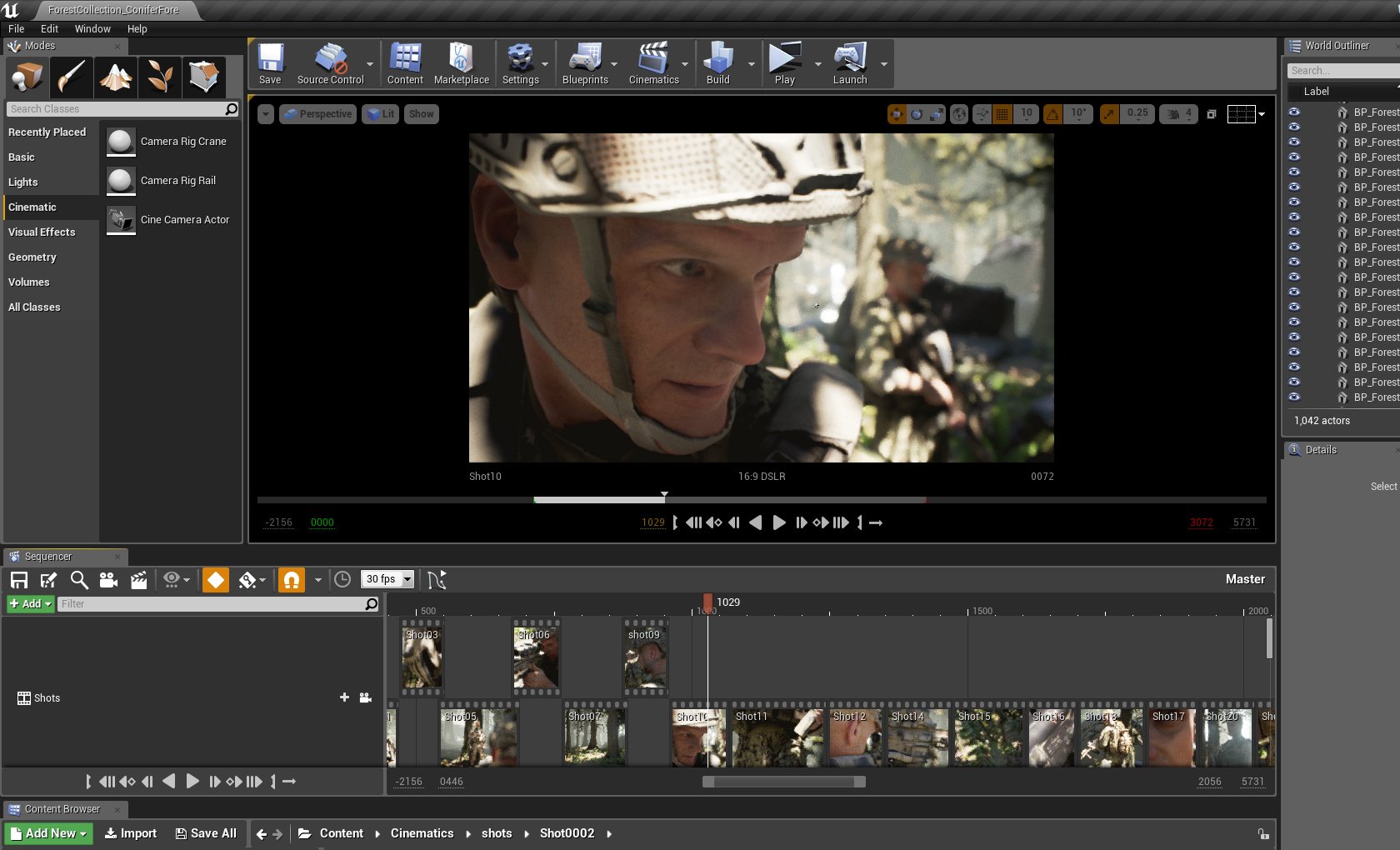The width and height of the screenshot is (1400, 850).
Task: Toggle Sequencer auto-key diamond button
Action: click(x=216, y=580)
